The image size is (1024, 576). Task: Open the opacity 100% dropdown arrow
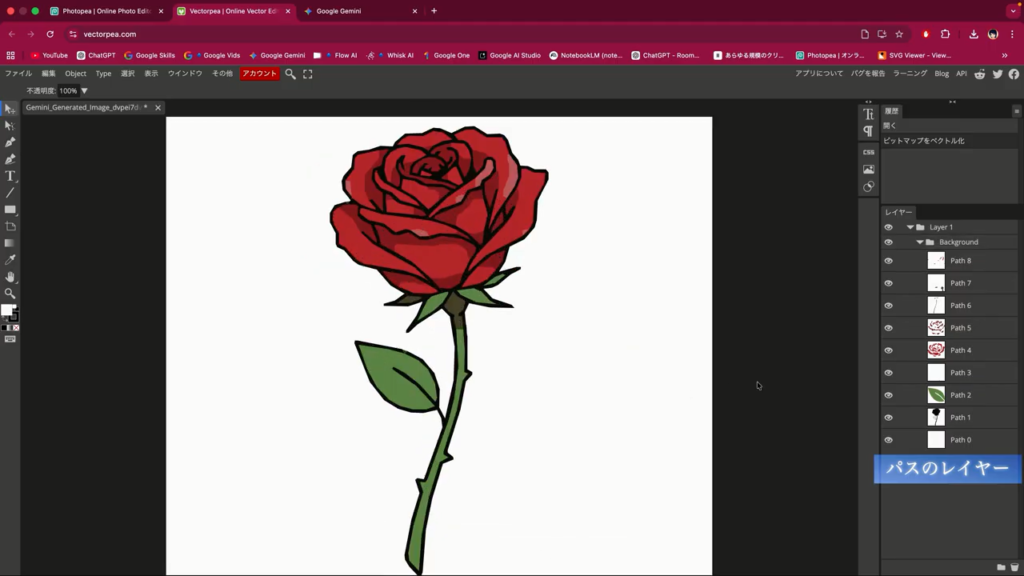84,91
